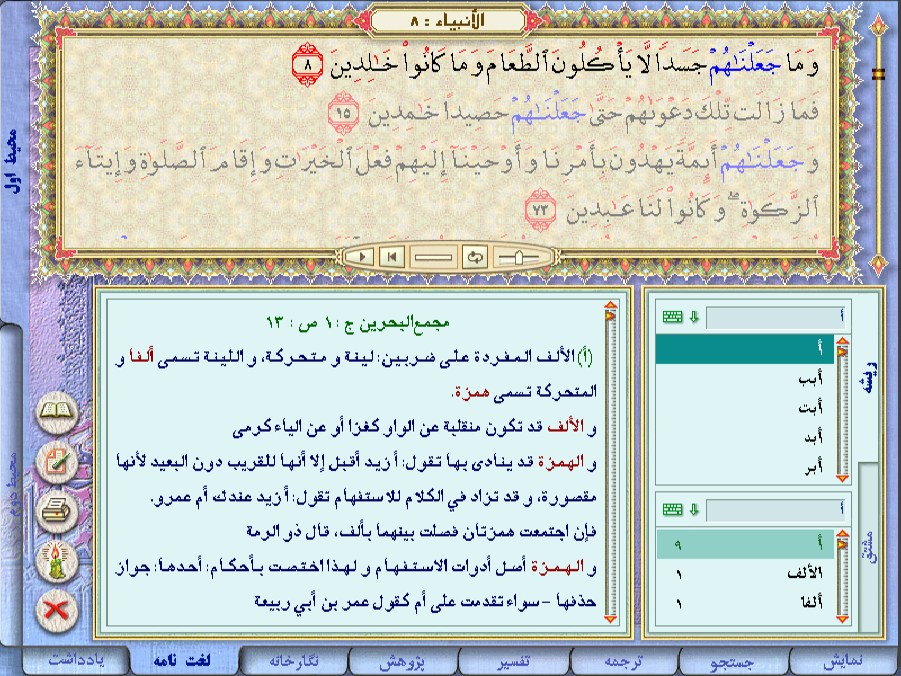Select derivative أ with count ٩
The width and height of the screenshot is (901, 676).
tap(745, 544)
